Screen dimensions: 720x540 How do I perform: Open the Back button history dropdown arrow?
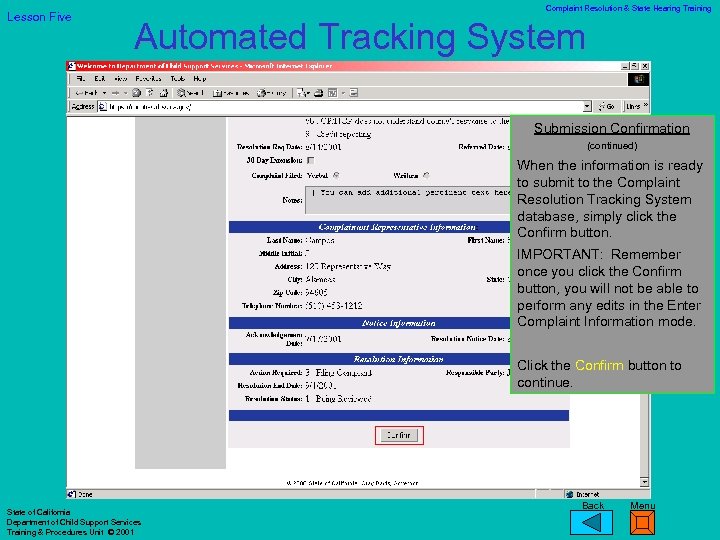(104, 93)
